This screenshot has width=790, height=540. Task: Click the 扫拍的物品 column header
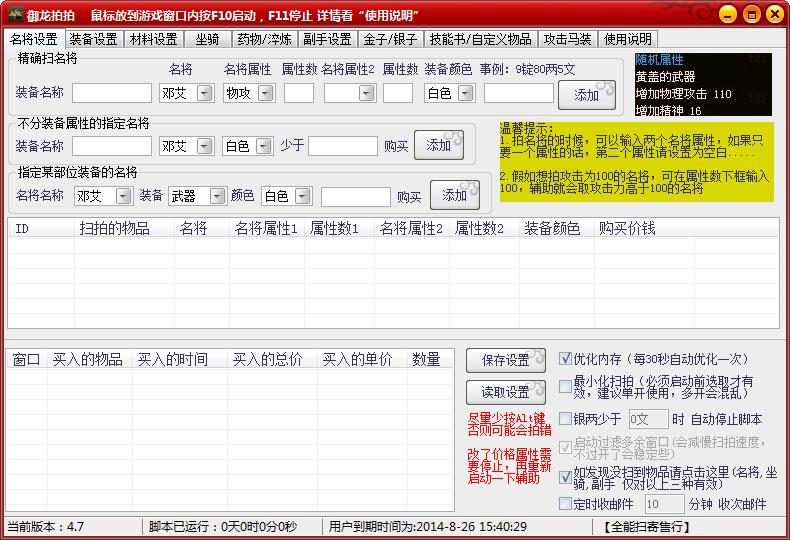pyautogui.click(x=124, y=229)
